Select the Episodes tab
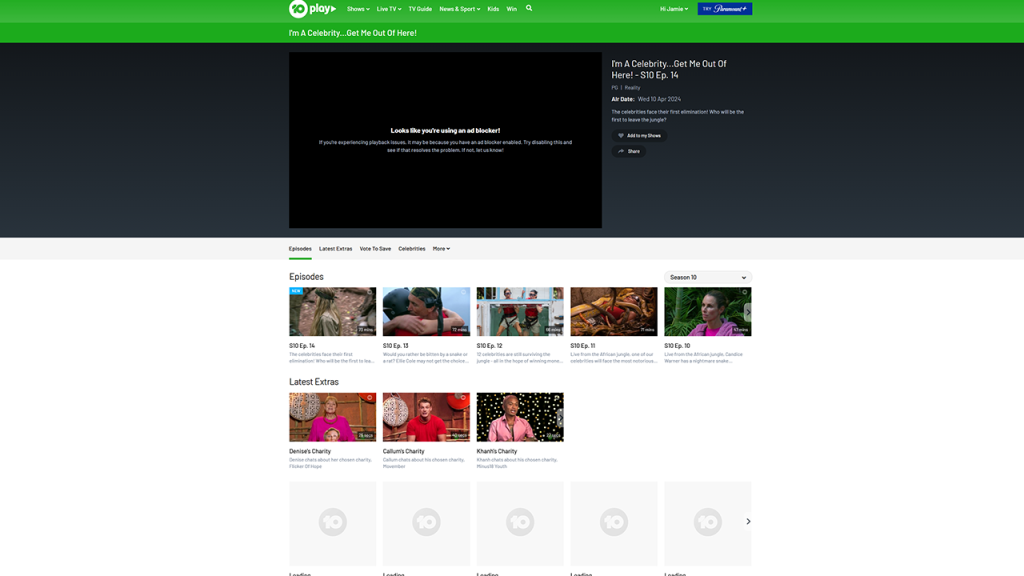This screenshot has width=1024, height=576. pyautogui.click(x=300, y=249)
